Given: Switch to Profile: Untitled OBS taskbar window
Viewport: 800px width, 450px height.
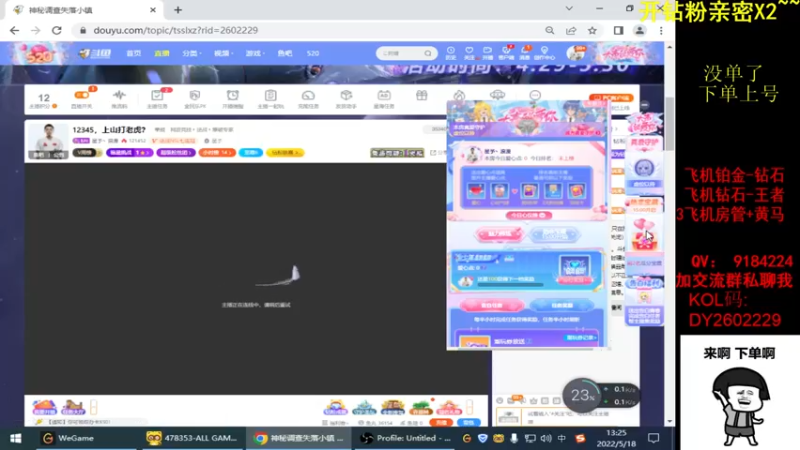Looking at the screenshot, I should (406, 438).
